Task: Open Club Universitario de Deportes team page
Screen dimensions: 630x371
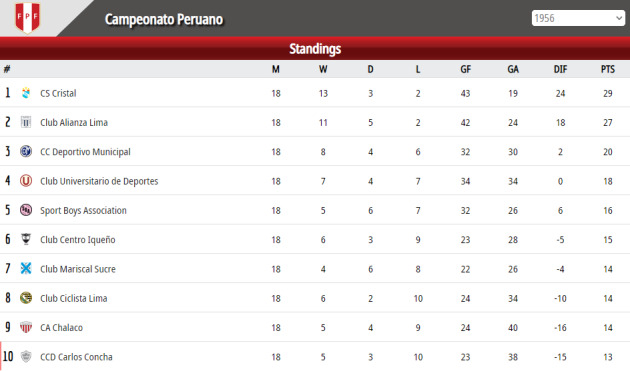Action: (x=99, y=181)
